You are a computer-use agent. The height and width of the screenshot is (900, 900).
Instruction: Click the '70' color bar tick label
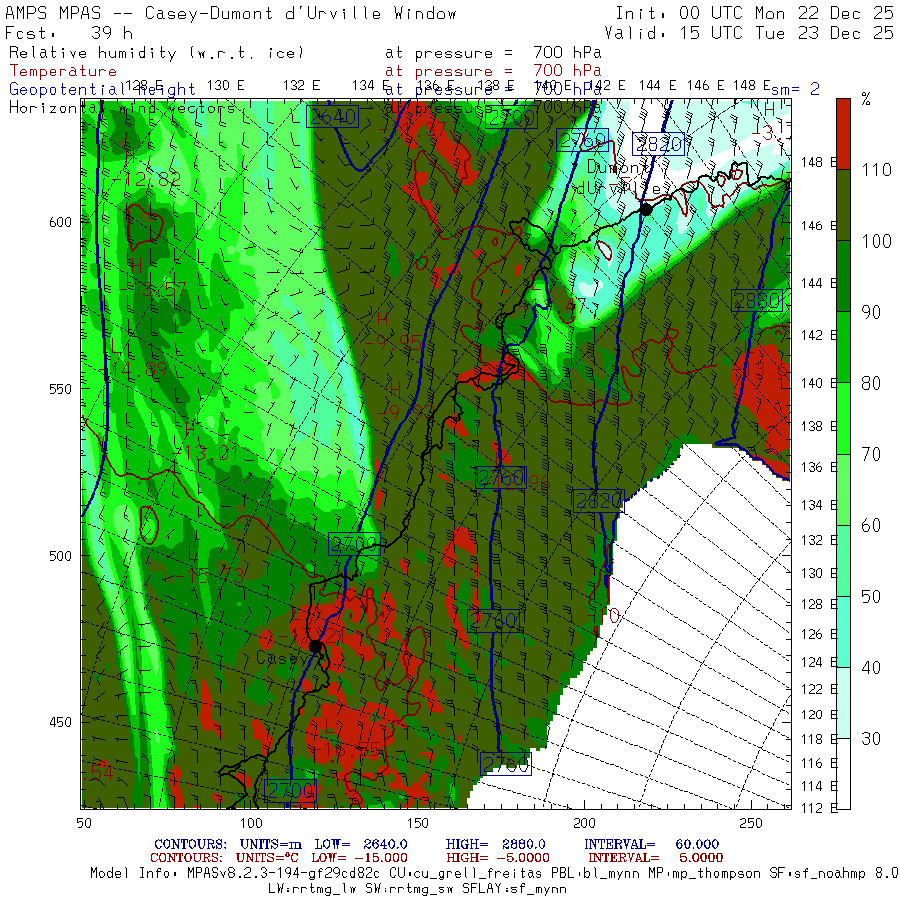coord(871,454)
